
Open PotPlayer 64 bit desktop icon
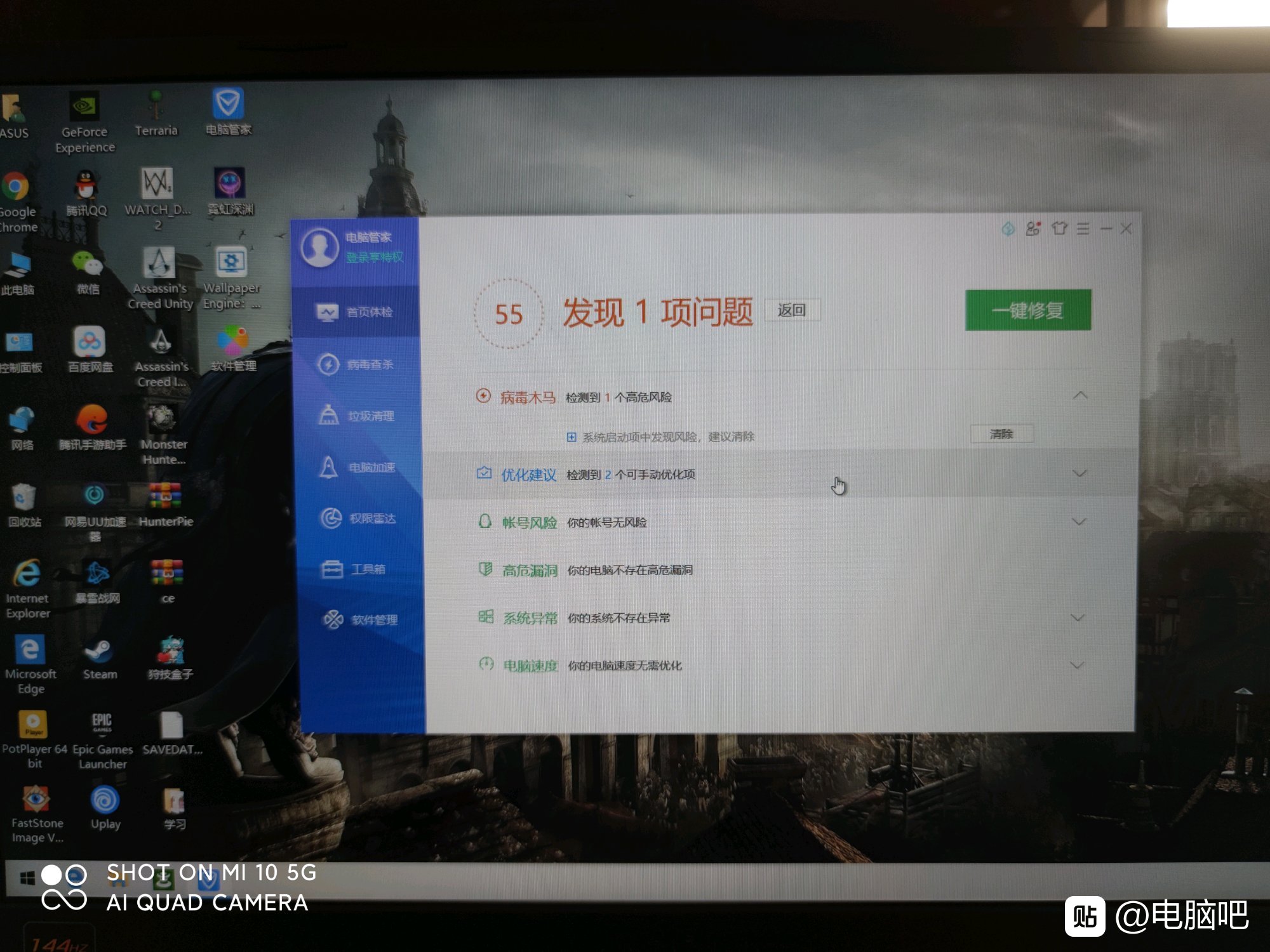pos(34,741)
